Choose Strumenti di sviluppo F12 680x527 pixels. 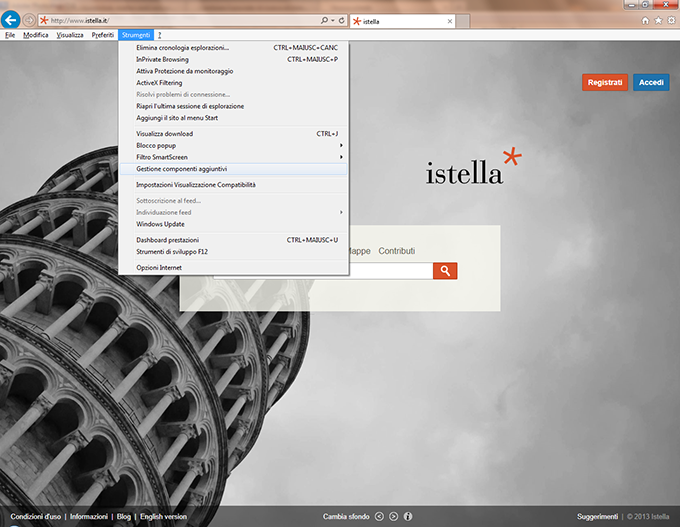233,252
